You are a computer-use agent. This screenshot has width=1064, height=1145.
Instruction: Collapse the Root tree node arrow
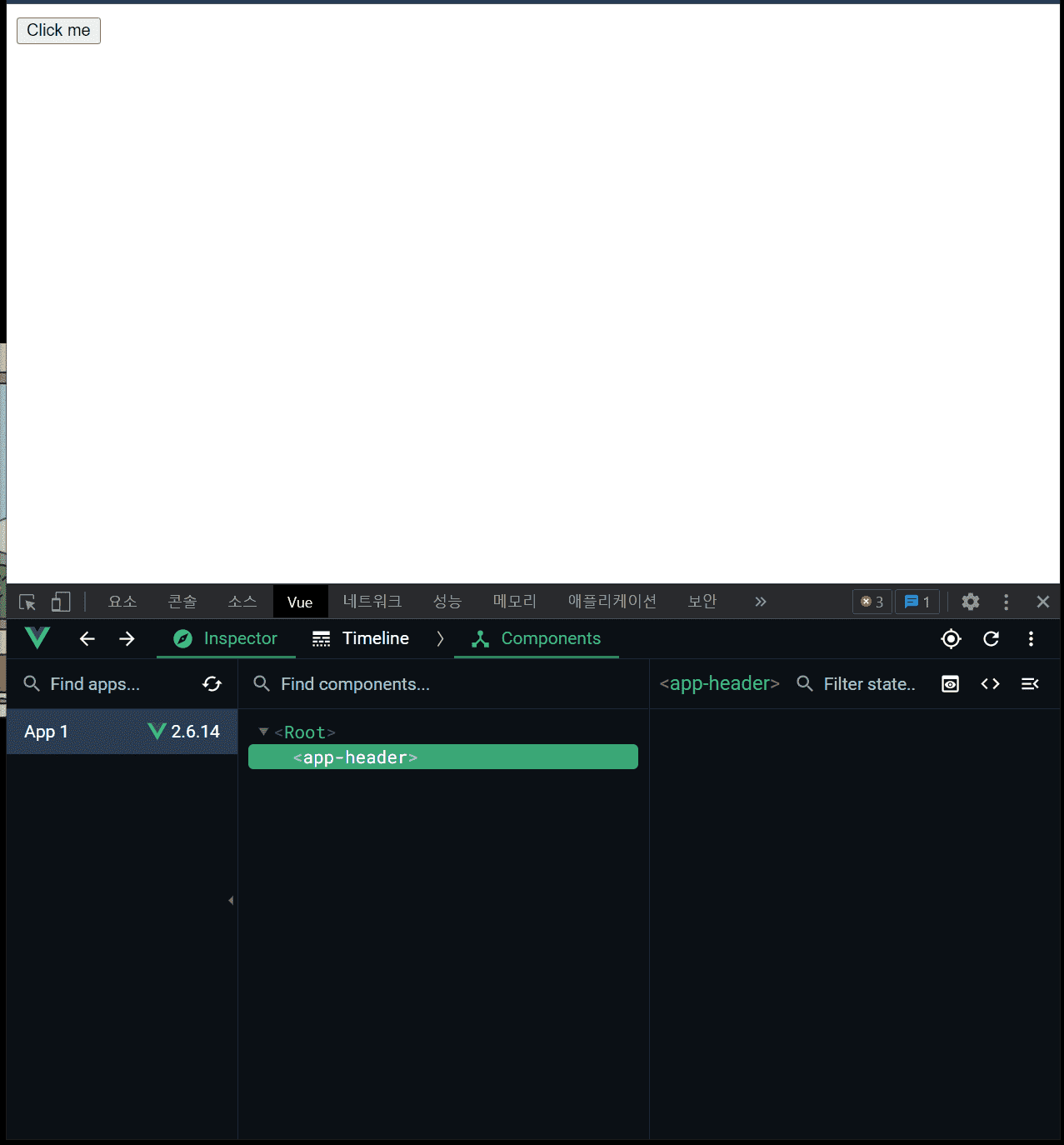click(x=263, y=732)
